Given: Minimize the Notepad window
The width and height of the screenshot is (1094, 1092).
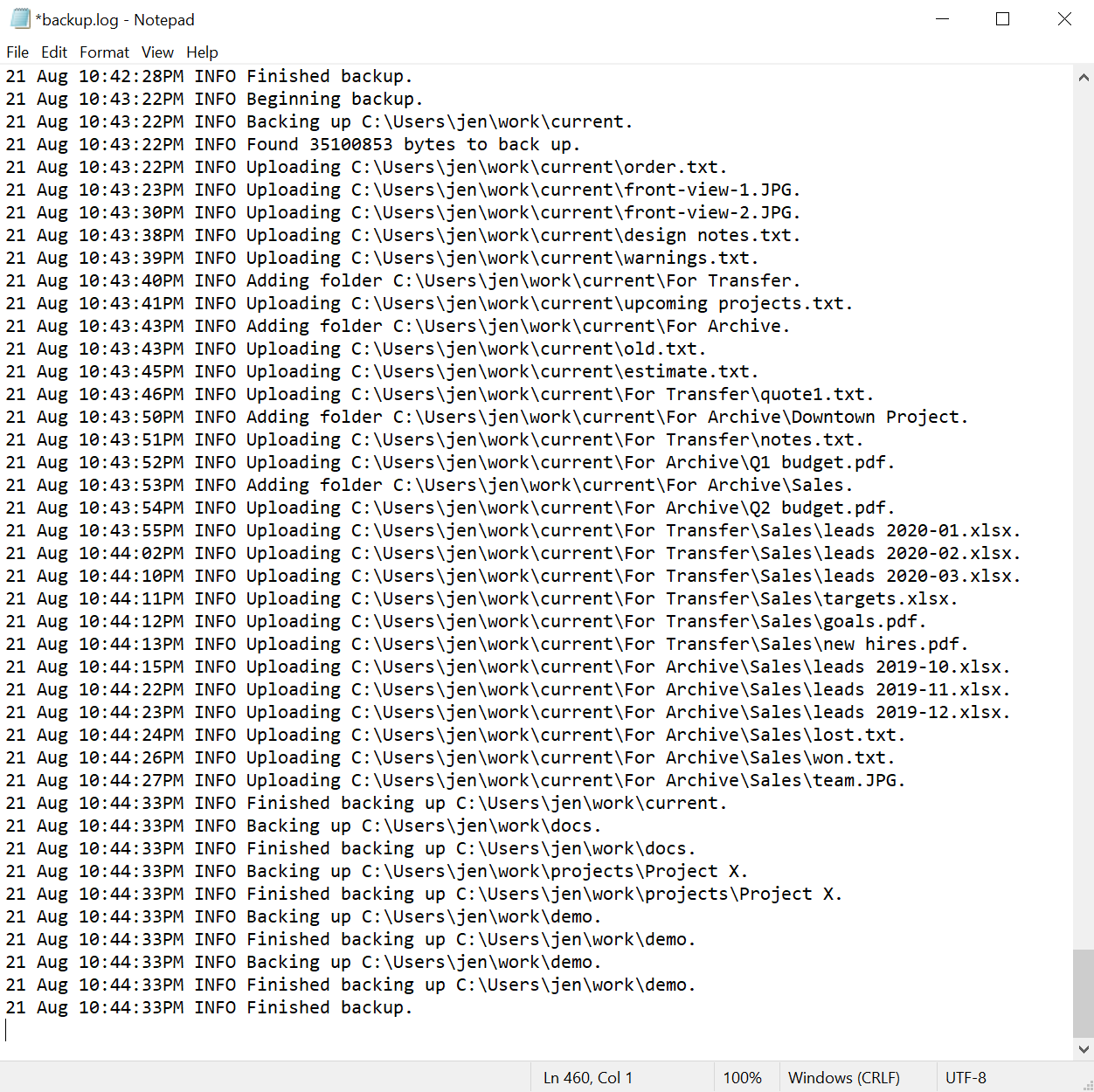Looking at the screenshot, I should click(x=942, y=19).
